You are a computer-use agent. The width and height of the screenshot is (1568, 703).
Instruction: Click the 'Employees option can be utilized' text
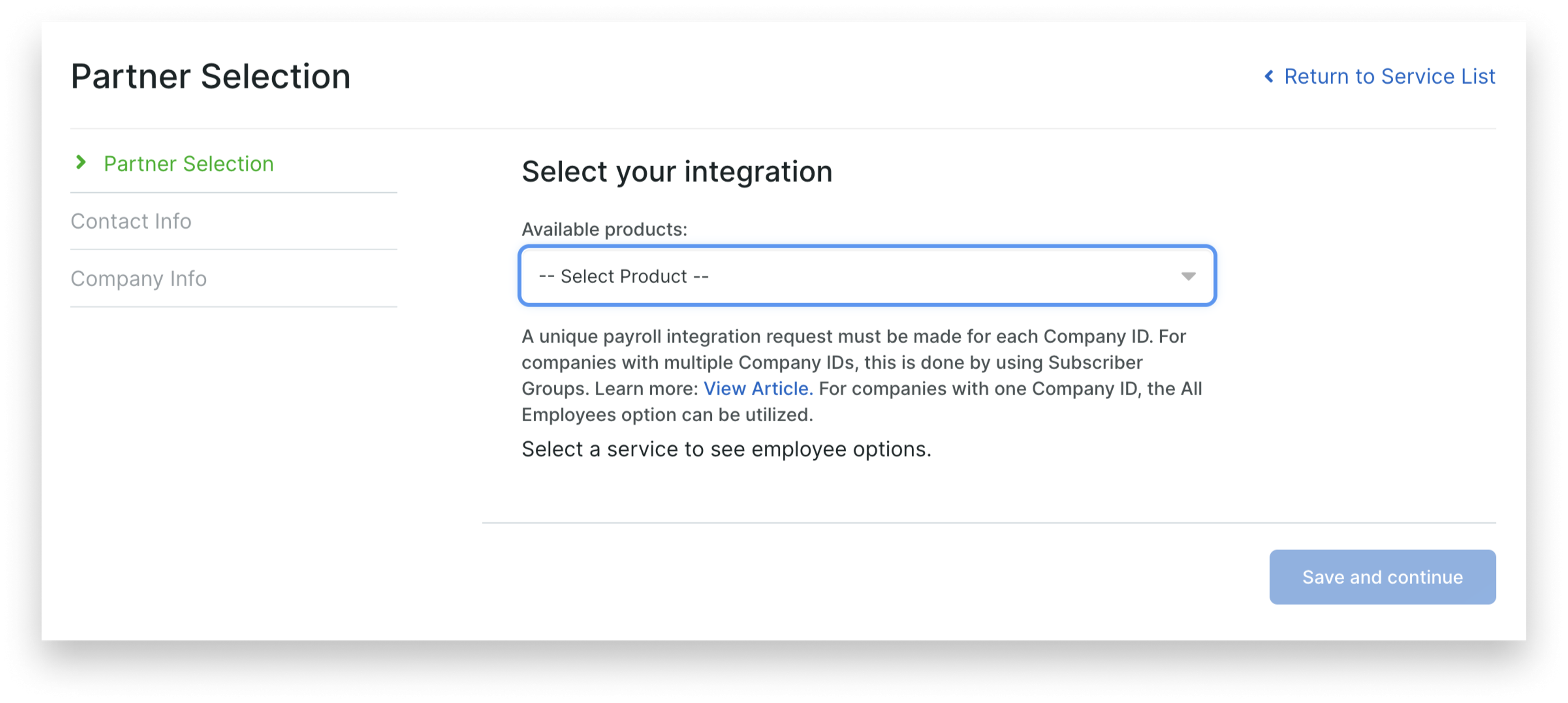[667, 414]
